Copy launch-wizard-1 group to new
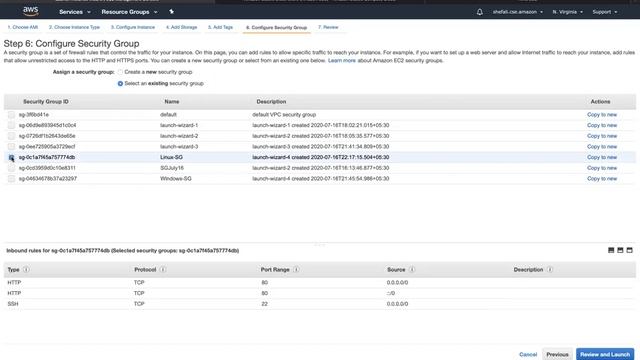 click(x=602, y=125)
